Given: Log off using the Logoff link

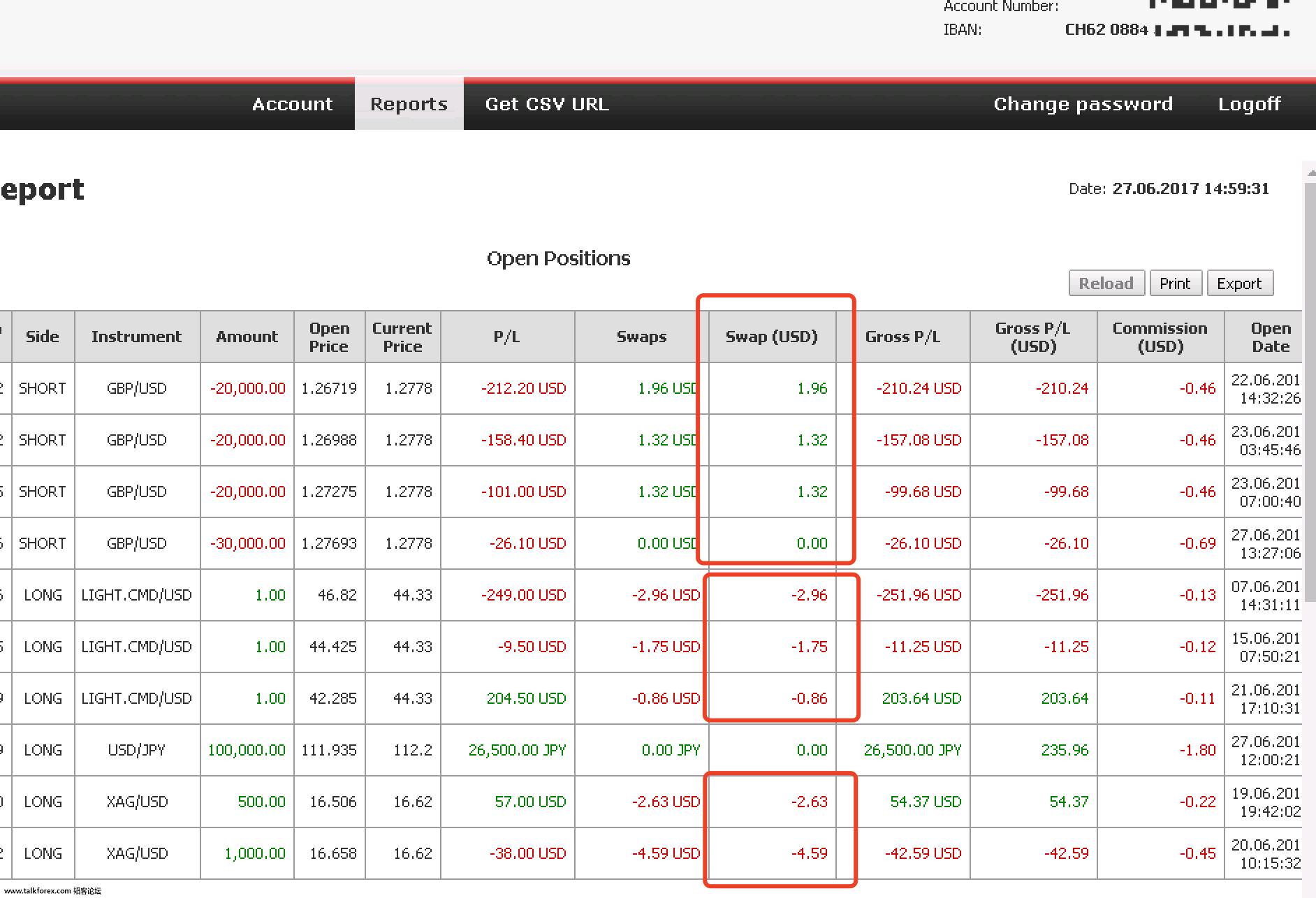Looking at the screenshot, I should pos(1249,104).
